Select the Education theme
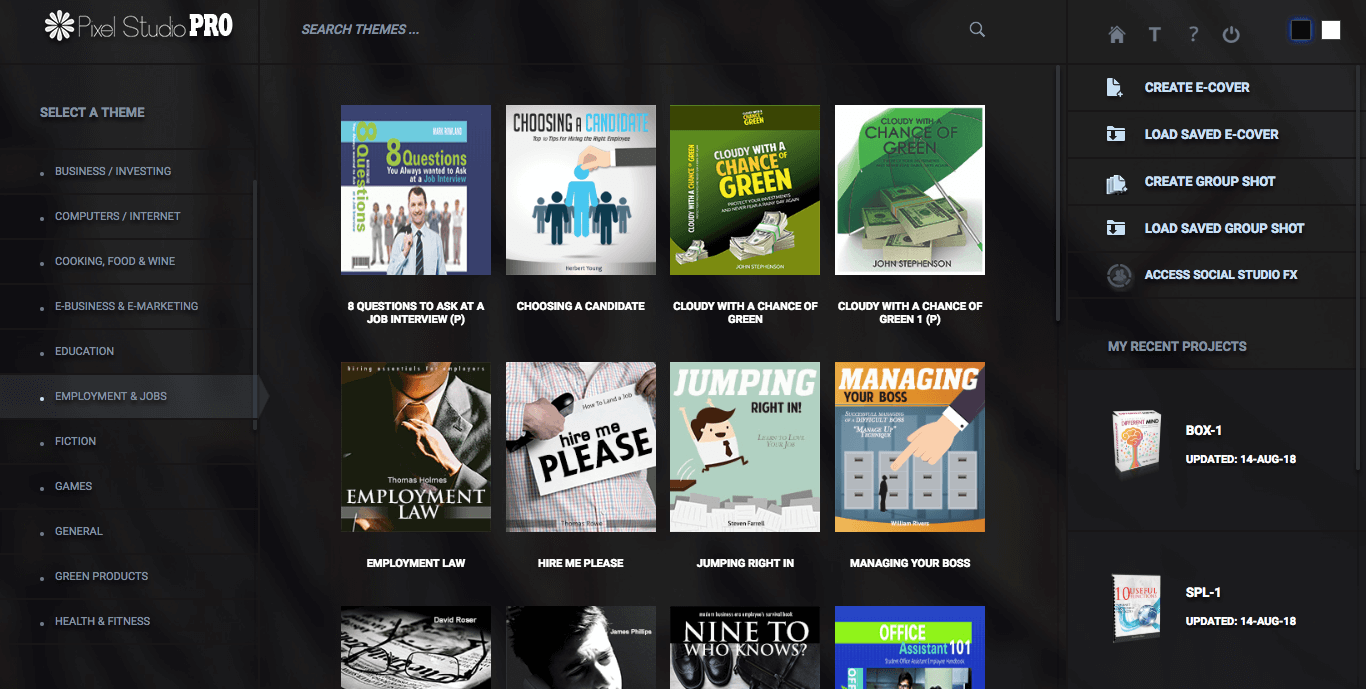The height and width of the screenshot is (689, 1366). pos(85,351)
